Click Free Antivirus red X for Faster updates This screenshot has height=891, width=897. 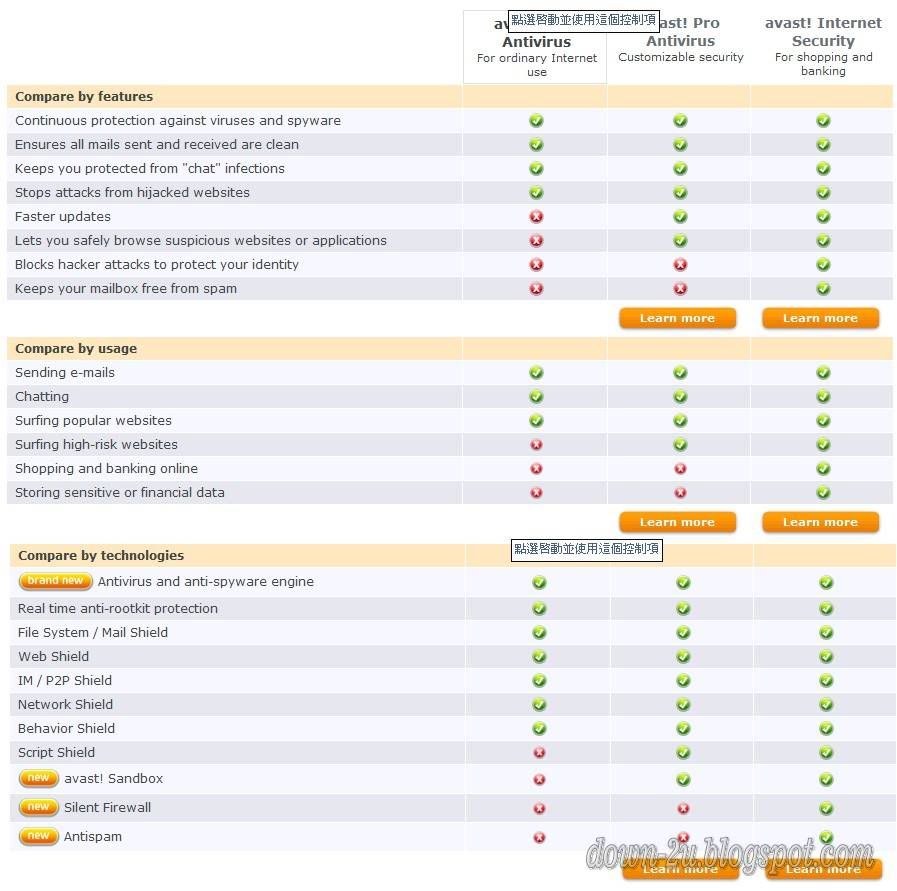(x=536, y=217)
